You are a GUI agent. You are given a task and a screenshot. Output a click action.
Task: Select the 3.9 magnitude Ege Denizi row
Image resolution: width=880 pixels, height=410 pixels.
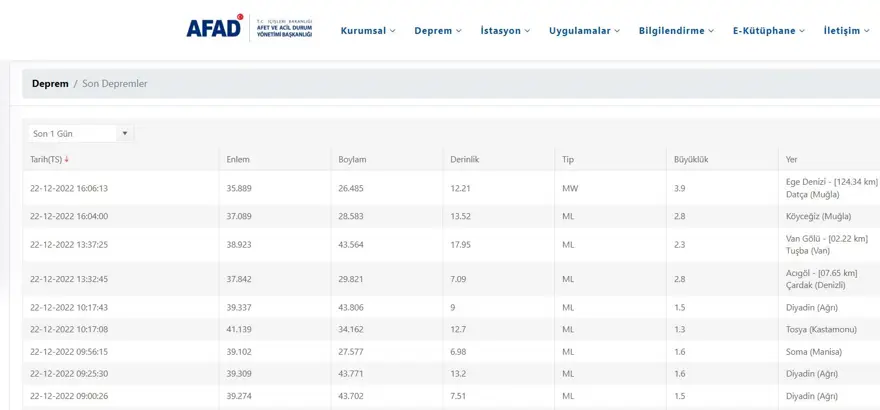click(x=450, y=188)
